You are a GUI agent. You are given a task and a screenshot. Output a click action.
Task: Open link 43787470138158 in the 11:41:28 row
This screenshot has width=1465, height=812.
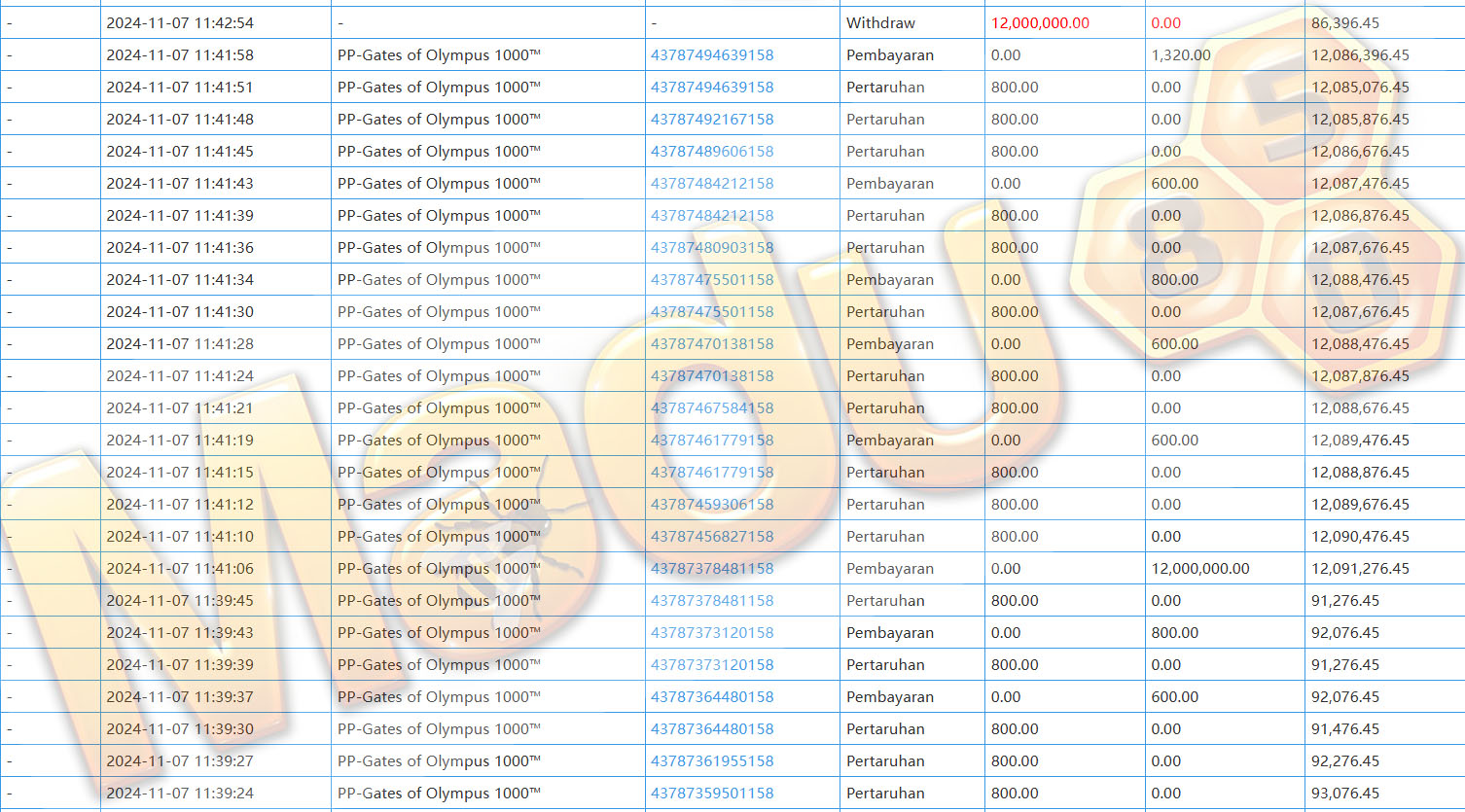712,344
